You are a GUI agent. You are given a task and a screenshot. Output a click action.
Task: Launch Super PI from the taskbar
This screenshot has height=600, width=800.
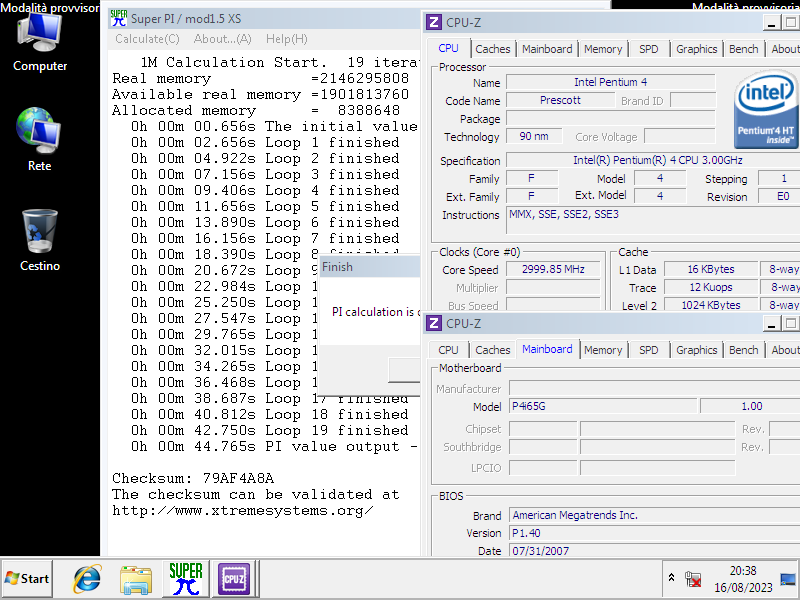186,578
